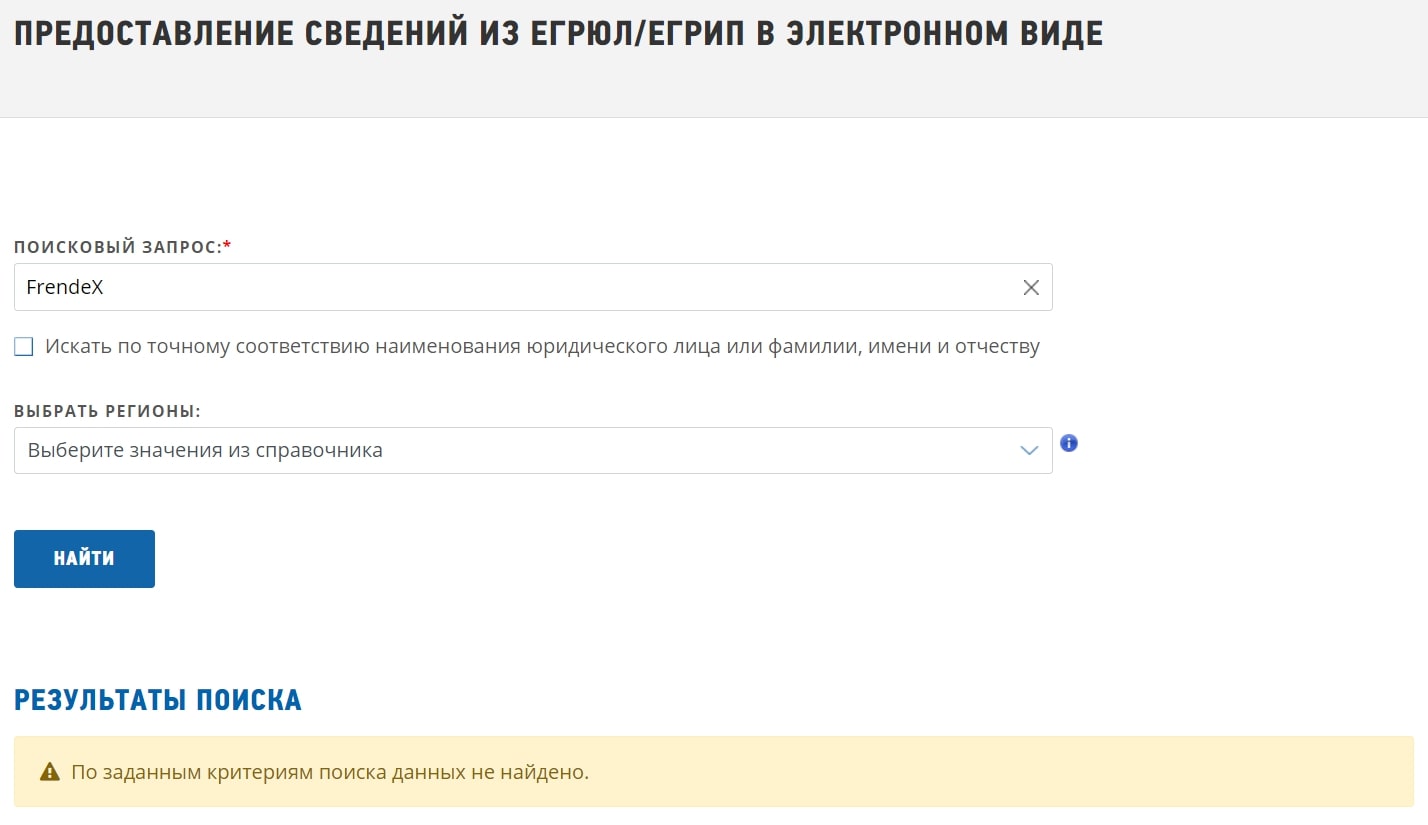
Task: Open the regions selection dropdown
Action: [533, 450]
